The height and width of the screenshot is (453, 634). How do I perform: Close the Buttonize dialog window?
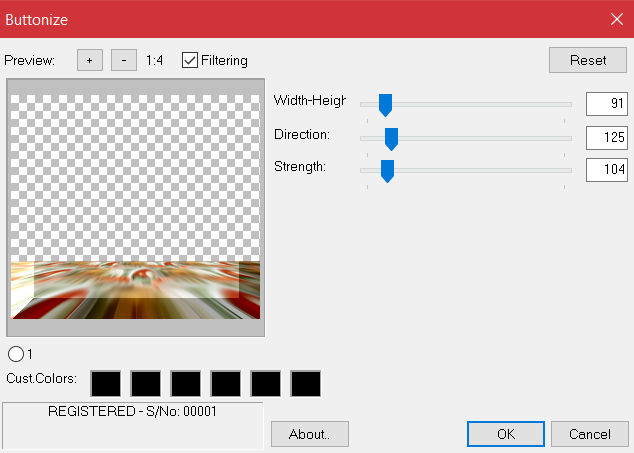click(617, 19)
